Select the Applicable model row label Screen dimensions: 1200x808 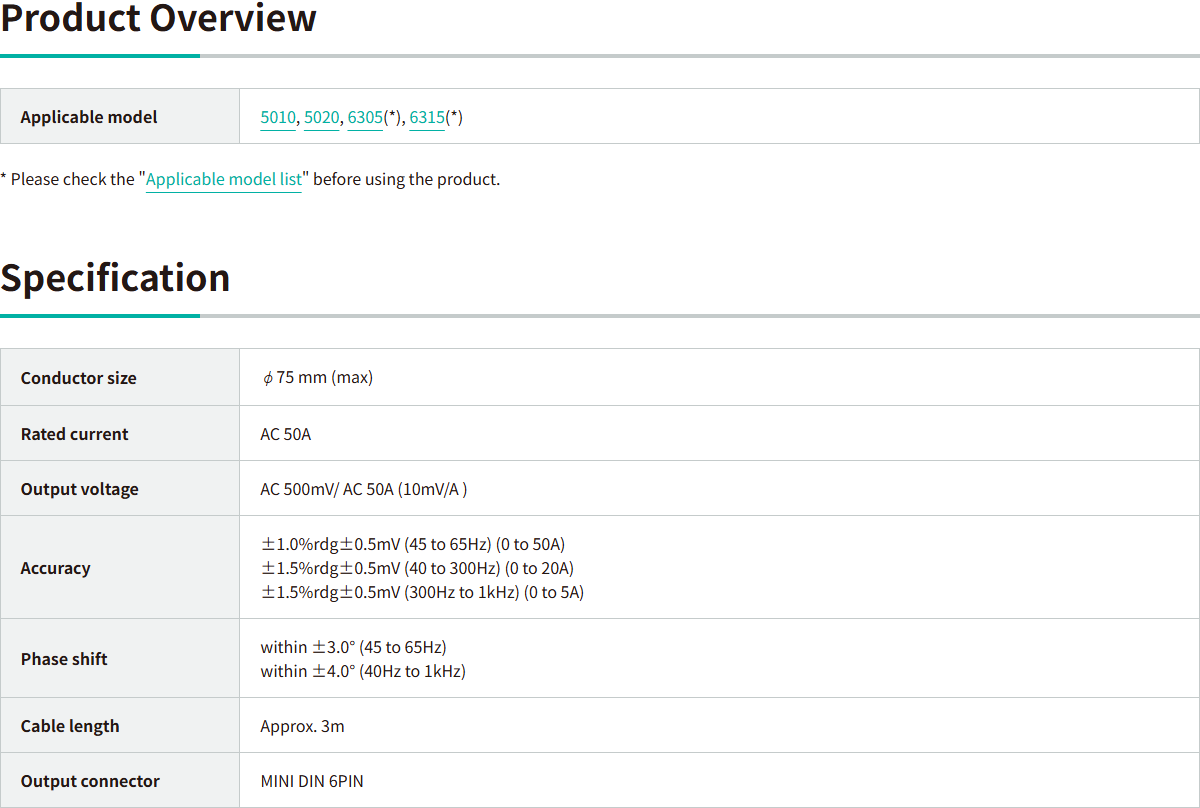[89, 117]
